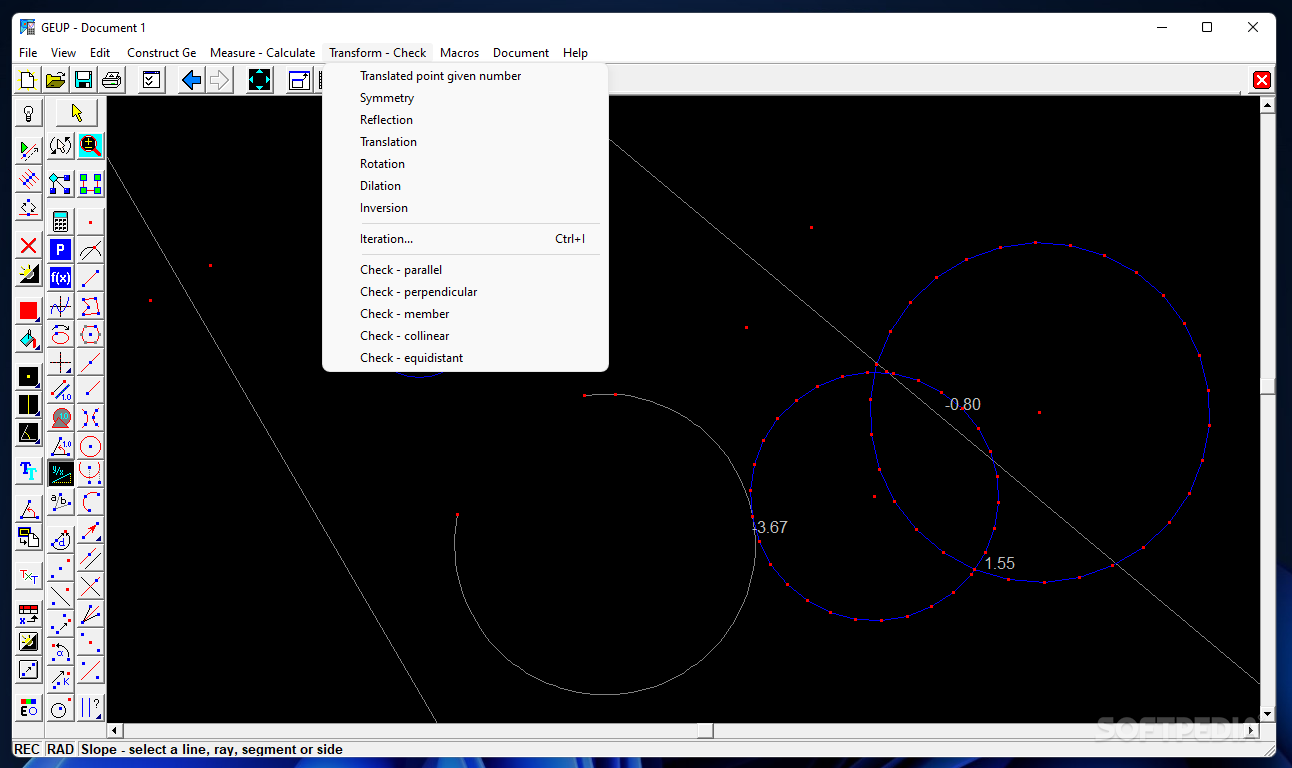This screenshot has height=768, width=1292.
Task: Click the red X close-document button
Action: point(1262,80)
